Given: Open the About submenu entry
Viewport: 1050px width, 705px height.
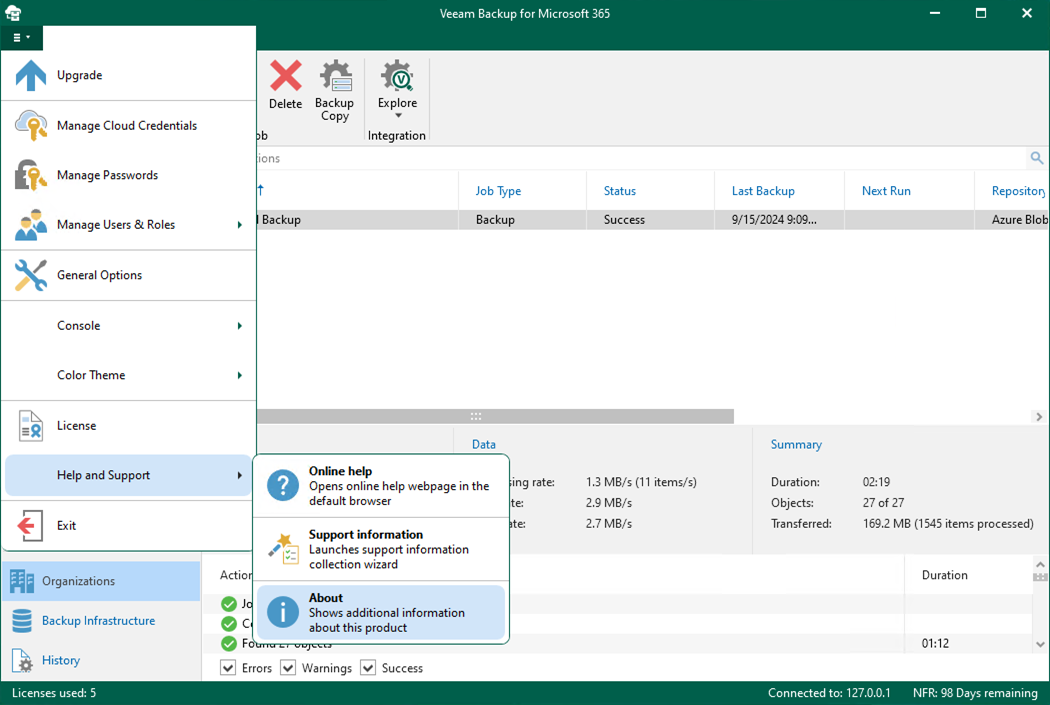Looking at the screenshot, I should 381,613.
